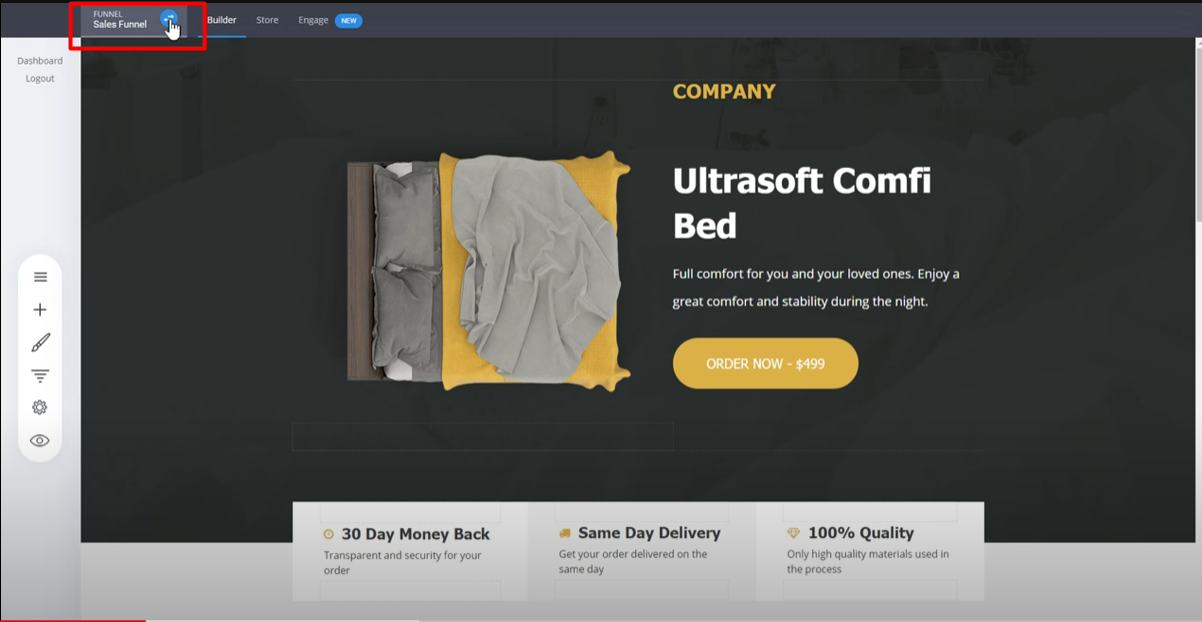Open the gear settings icon
The image size is (1202, 622).
click(40, 408)
